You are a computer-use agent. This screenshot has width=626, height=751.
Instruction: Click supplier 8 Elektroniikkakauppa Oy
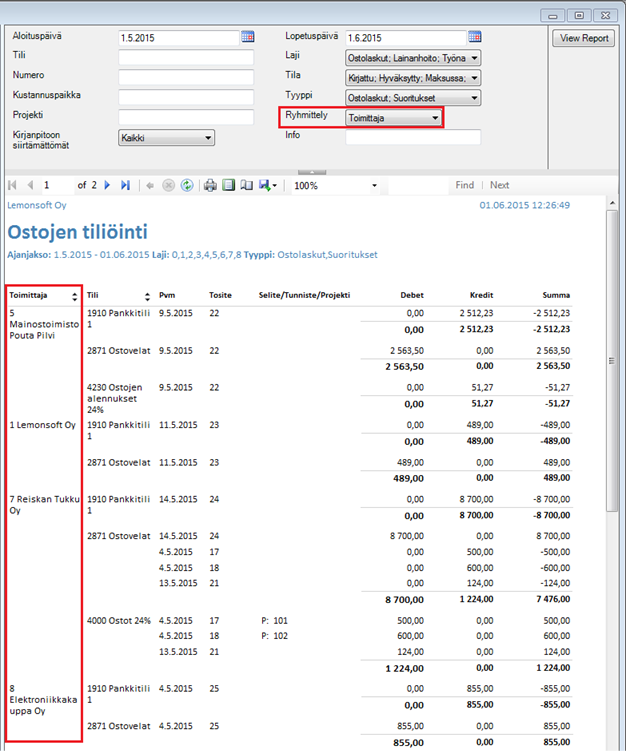tap(43, 700)
